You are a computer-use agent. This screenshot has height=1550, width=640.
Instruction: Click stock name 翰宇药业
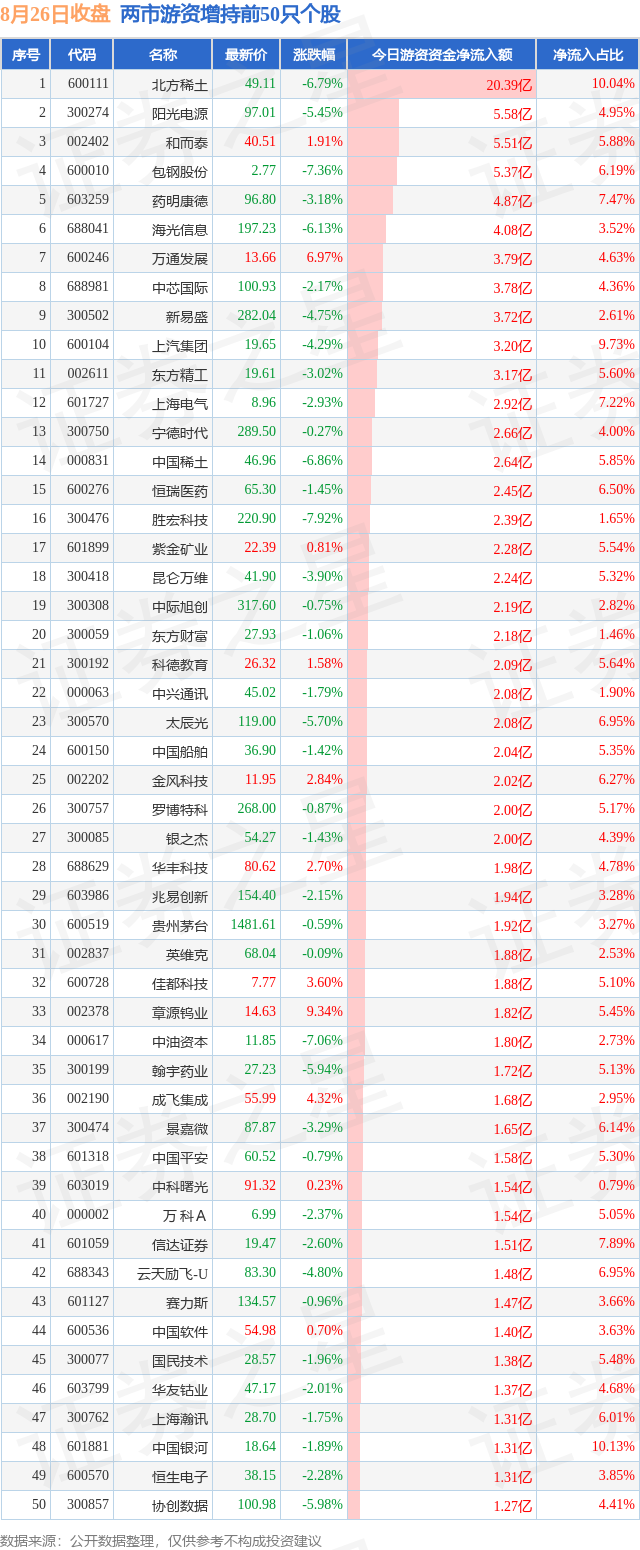180,1071
